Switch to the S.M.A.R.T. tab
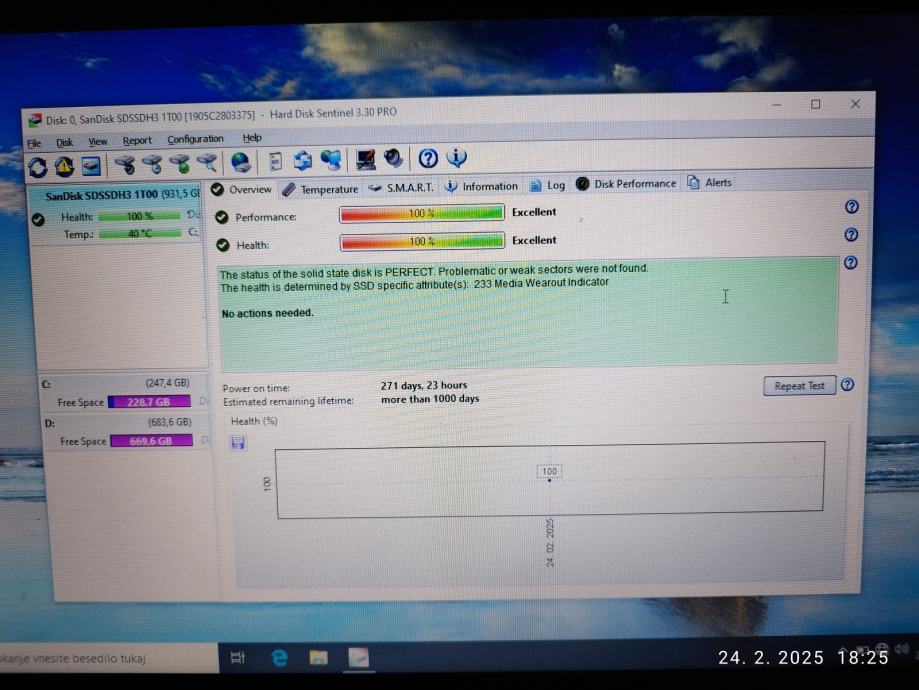Image resolution: width=919 pixels, height=690 pixels. pyautogui.click(x=401, y=187)
